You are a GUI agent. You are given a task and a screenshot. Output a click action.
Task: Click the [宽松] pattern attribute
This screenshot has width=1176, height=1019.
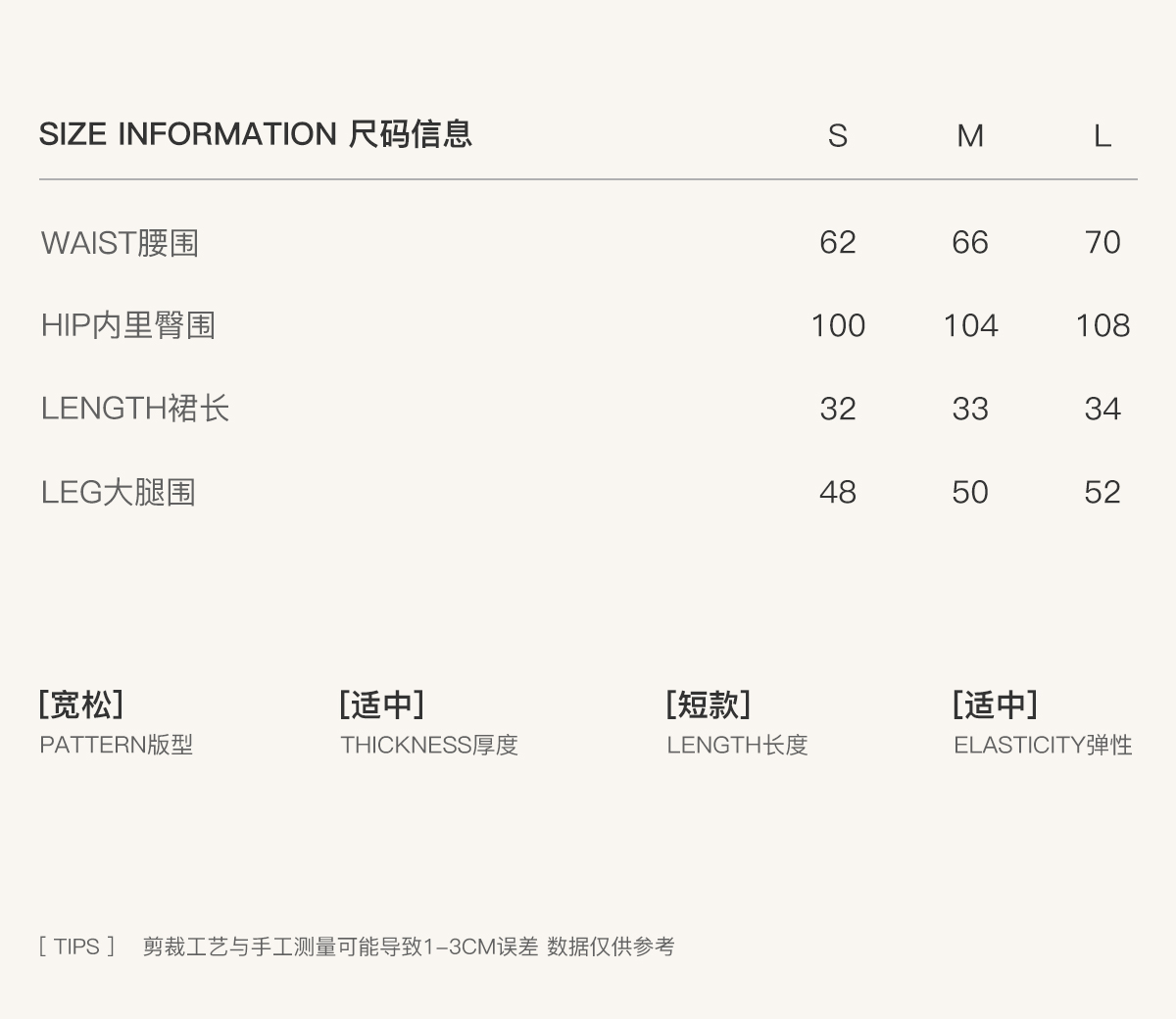click(x=81, y=704)
